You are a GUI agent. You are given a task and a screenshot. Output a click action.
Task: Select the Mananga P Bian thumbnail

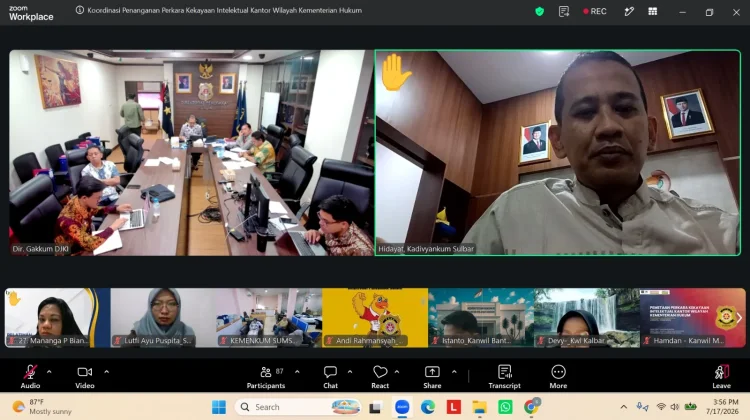pyautogui.click(x=57, y=318)
